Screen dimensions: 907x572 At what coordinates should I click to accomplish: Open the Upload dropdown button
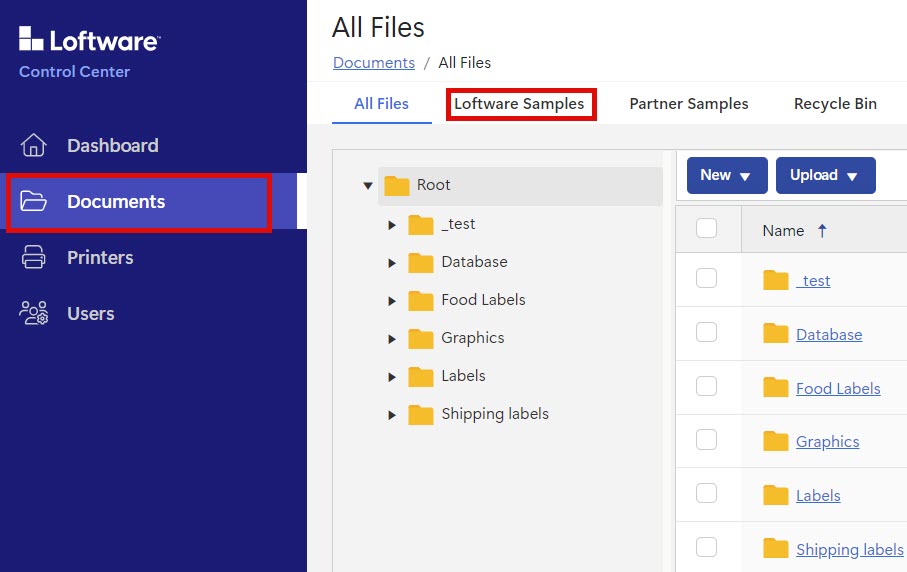(x=824, y=175)
